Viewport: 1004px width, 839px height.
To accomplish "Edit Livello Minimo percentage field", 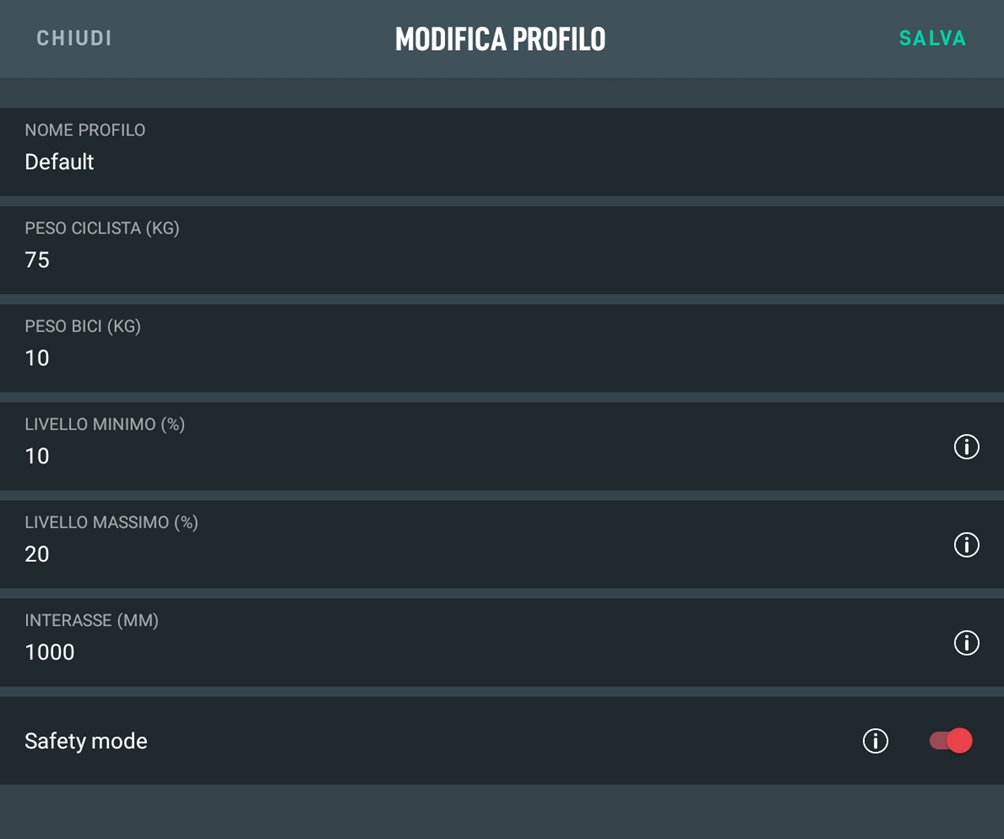I will 502,446.
